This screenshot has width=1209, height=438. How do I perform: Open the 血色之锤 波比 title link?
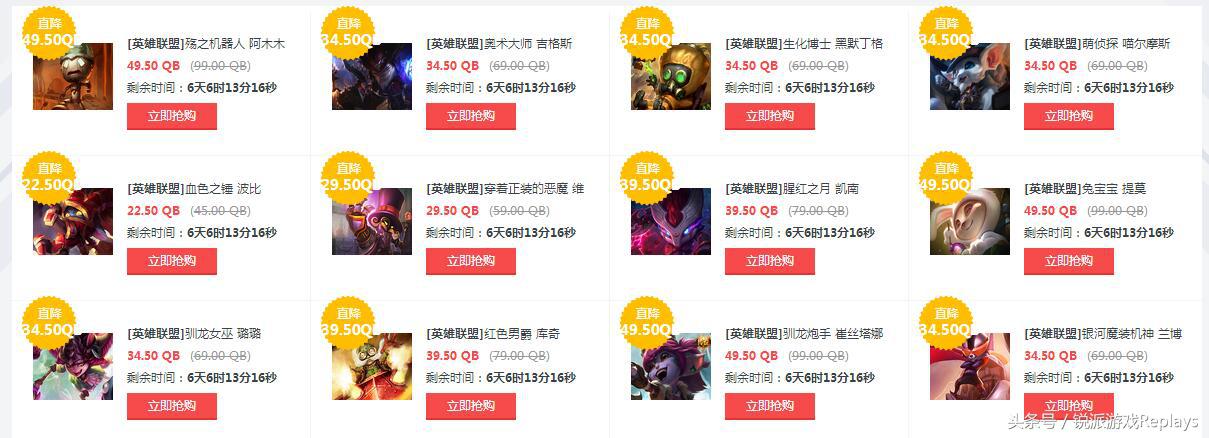(x=195, y=189)
